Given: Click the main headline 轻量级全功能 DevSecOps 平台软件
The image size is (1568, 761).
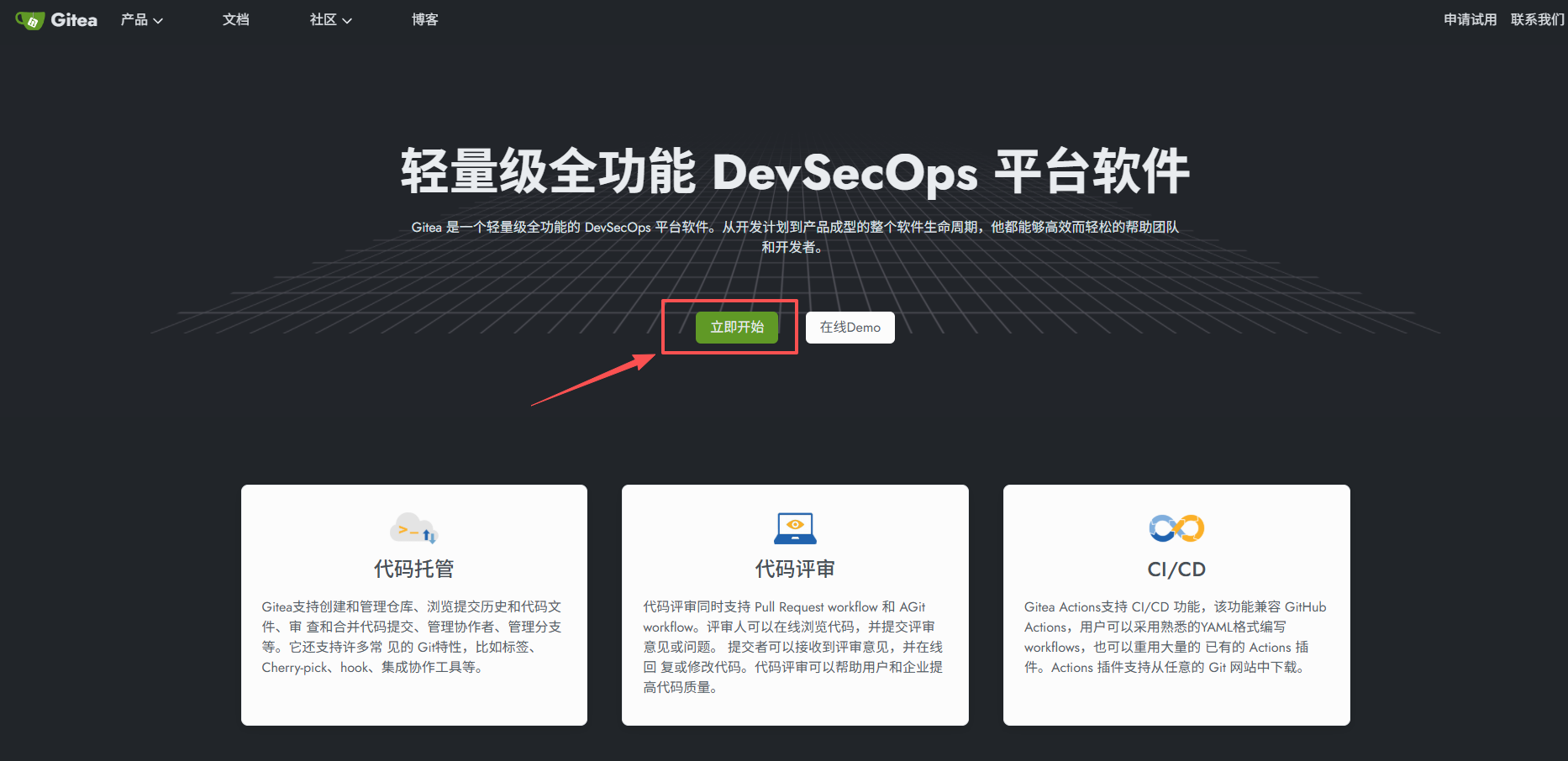Looking at the screenshot, I should [x=795, y=171].
